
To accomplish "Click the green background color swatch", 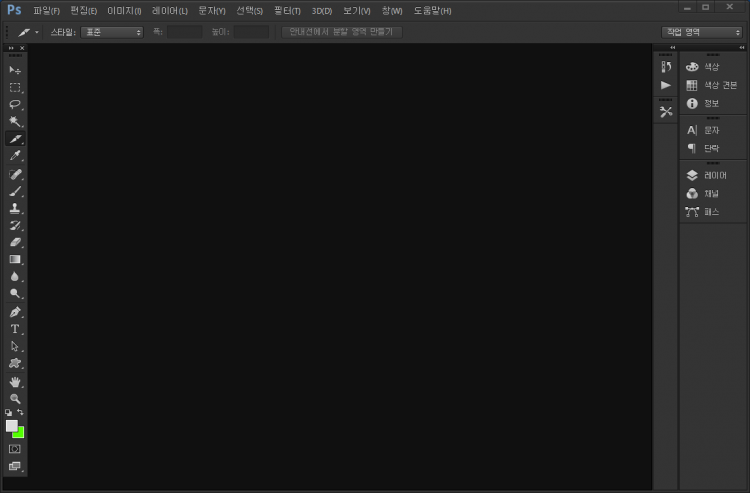I will pyautogui.click(x=21, y=433).
